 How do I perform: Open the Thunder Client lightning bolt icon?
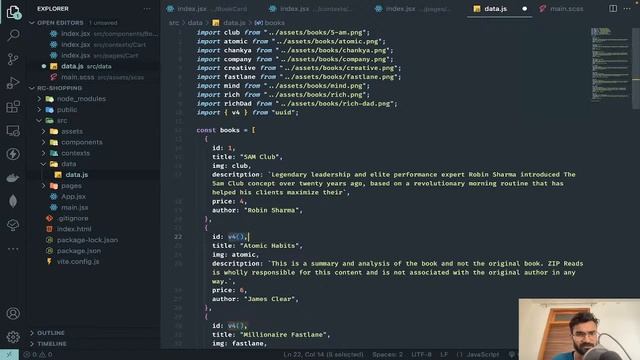(x=13, y=154)
